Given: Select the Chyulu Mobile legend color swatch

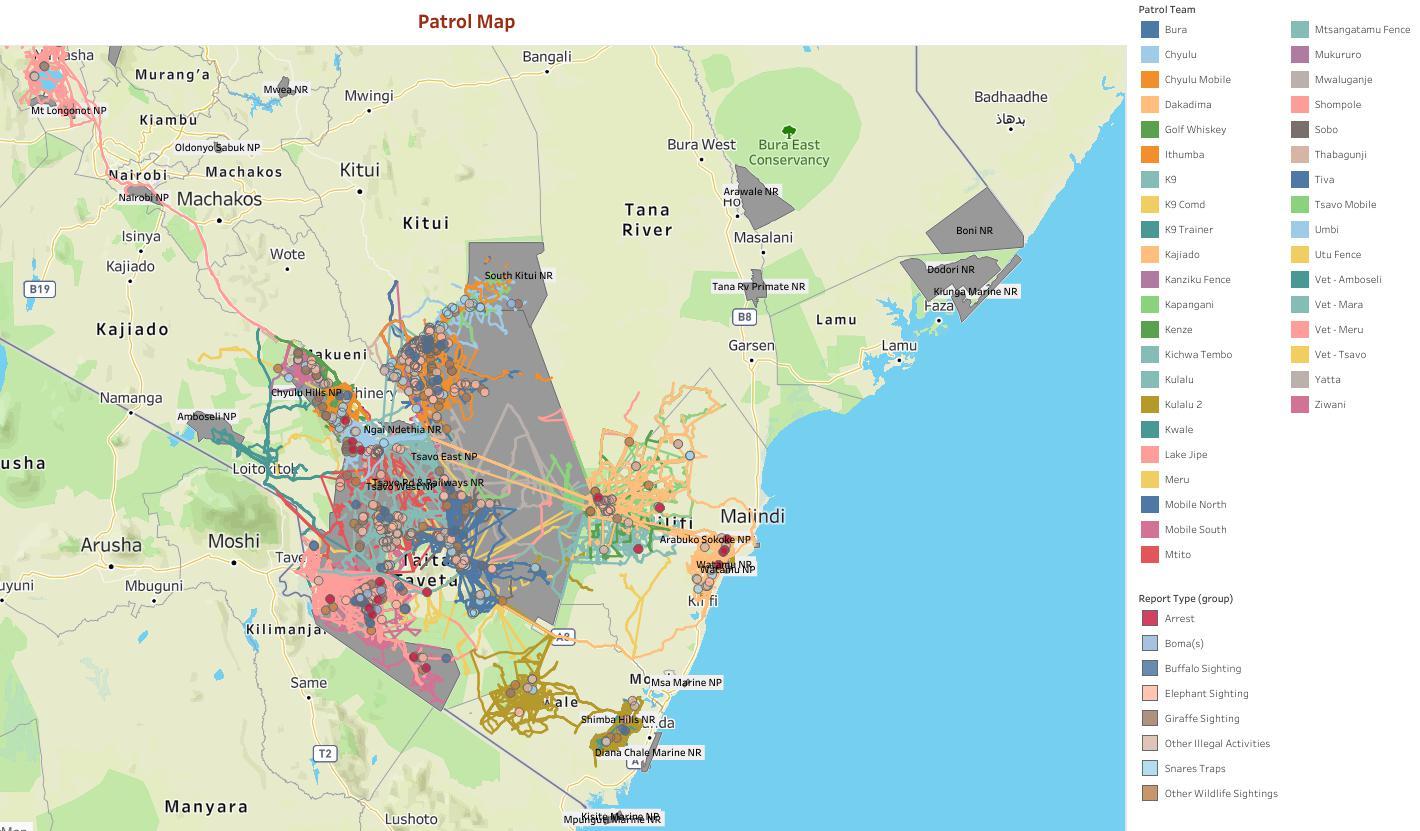Looking at the screenshot, I should point(1150,80).
